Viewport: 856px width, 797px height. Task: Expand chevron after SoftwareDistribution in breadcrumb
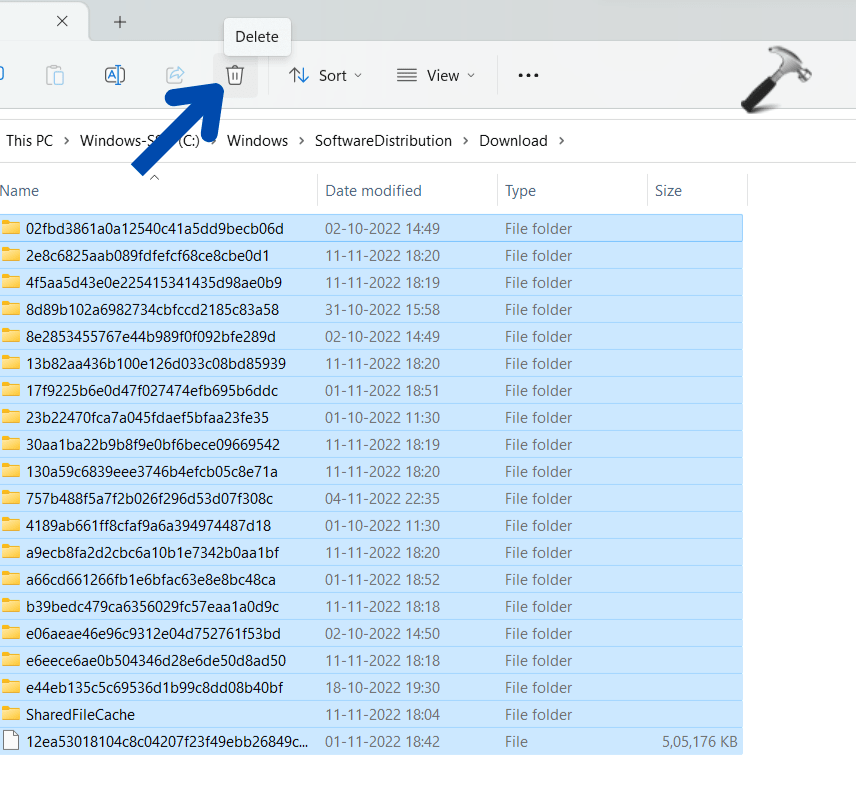(466, 141)
